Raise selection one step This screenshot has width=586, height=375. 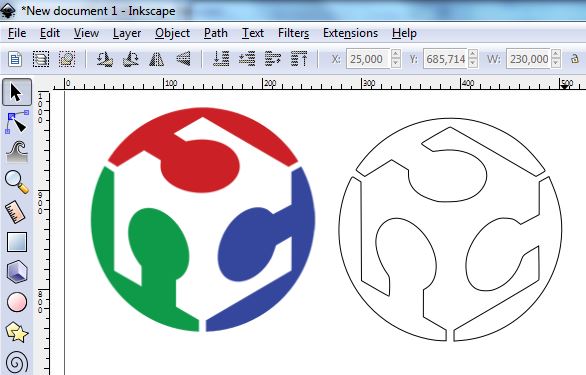[x=273, y=59]
